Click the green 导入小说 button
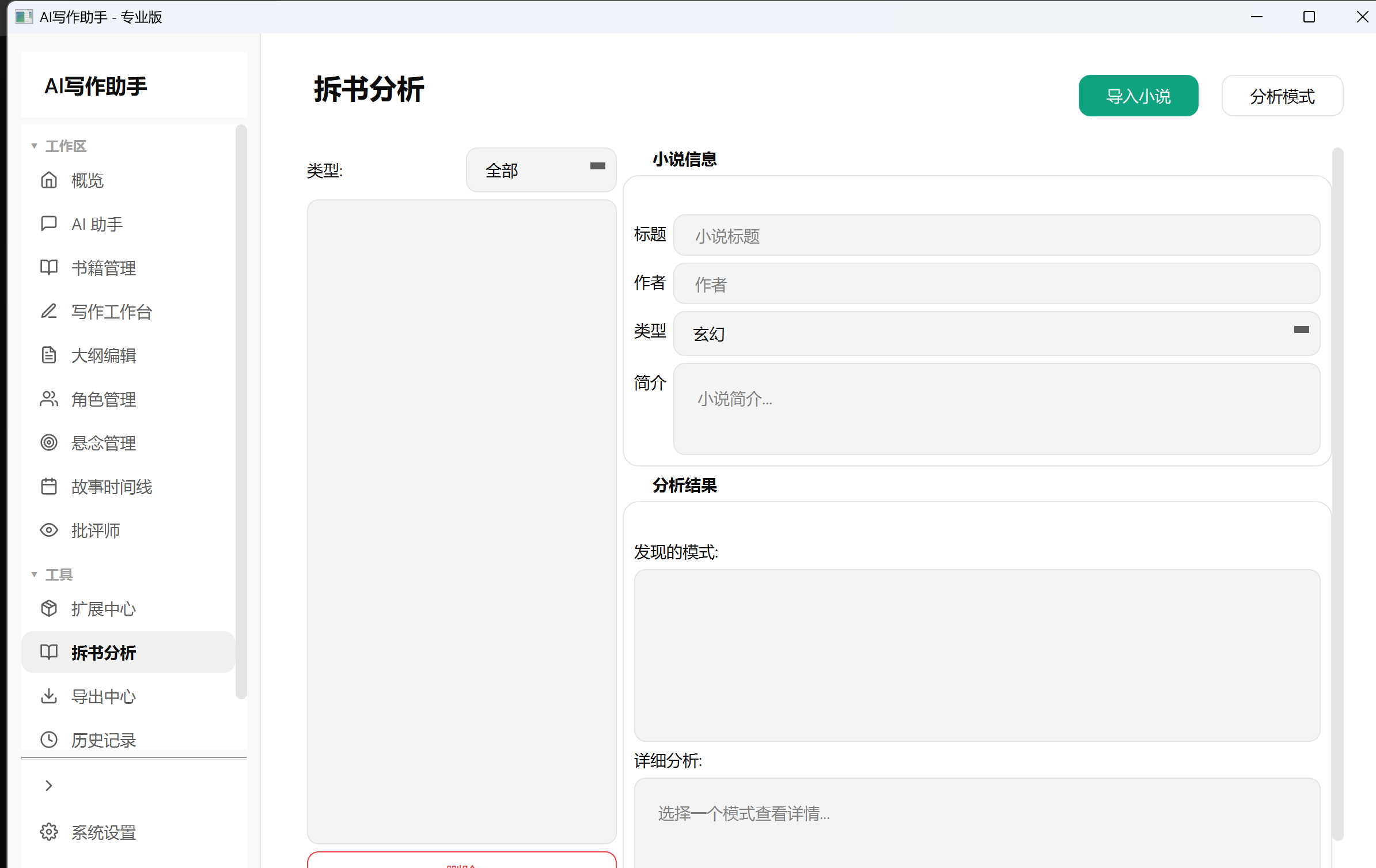 coord(1138,96)
